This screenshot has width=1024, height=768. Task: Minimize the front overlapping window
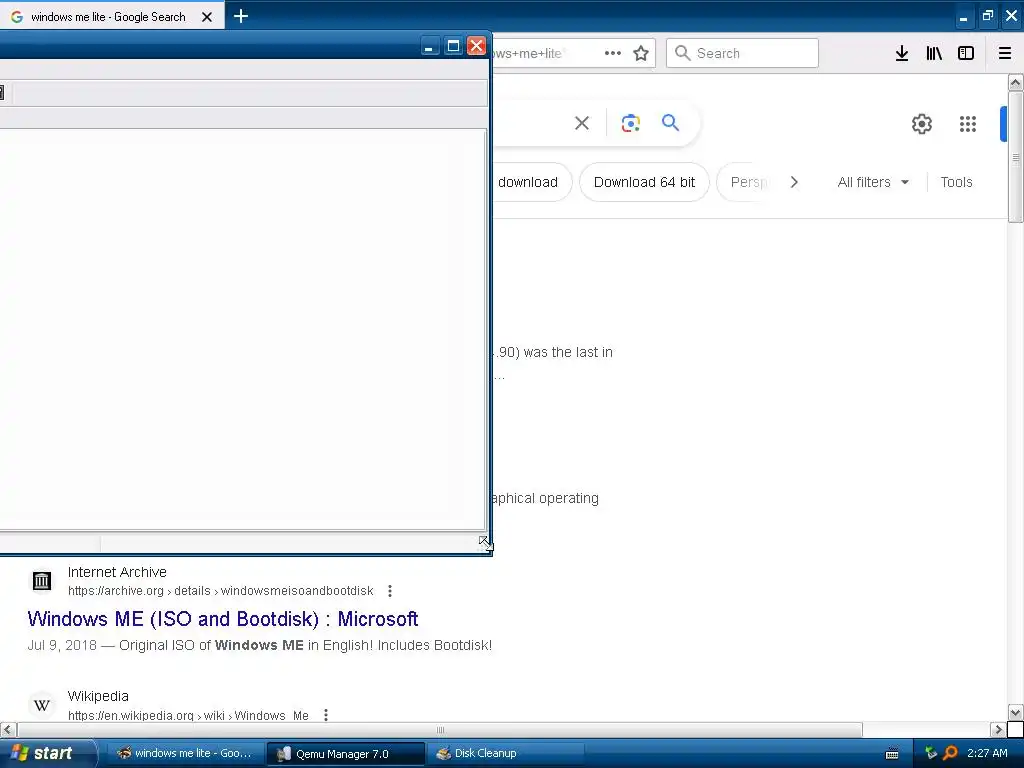click(429, 46)
